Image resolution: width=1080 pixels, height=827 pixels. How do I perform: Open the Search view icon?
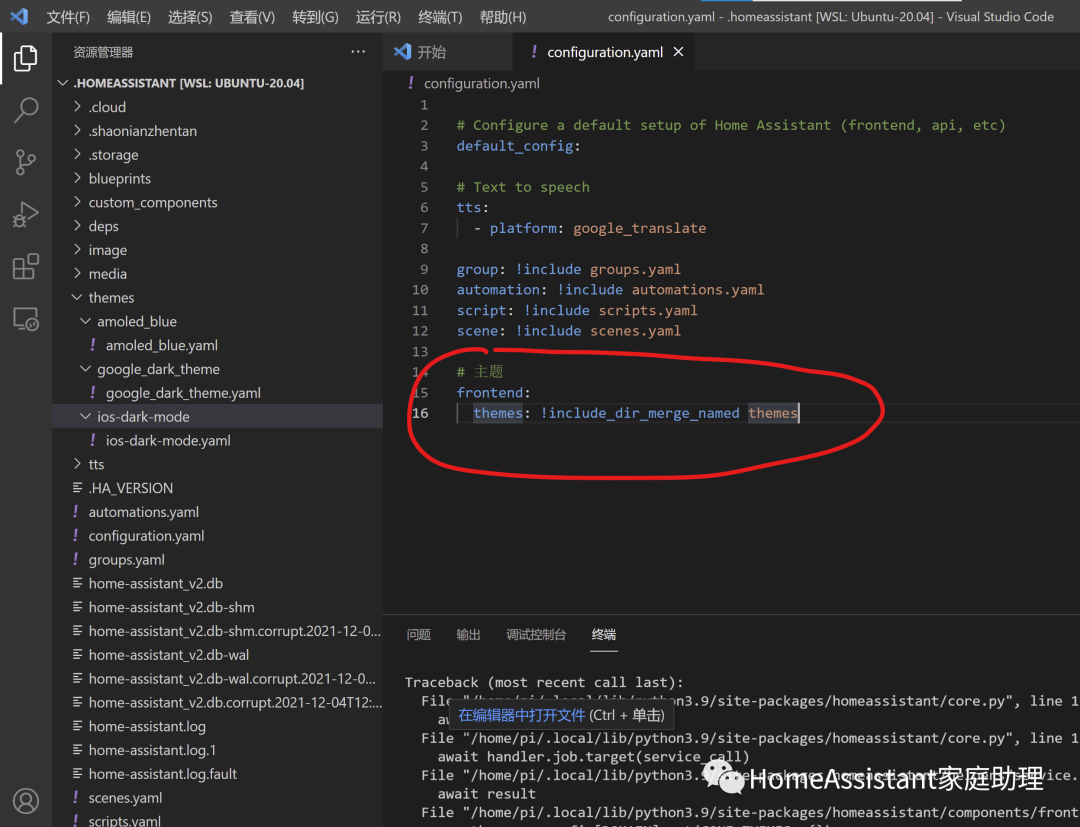click(x=26, y=110)
